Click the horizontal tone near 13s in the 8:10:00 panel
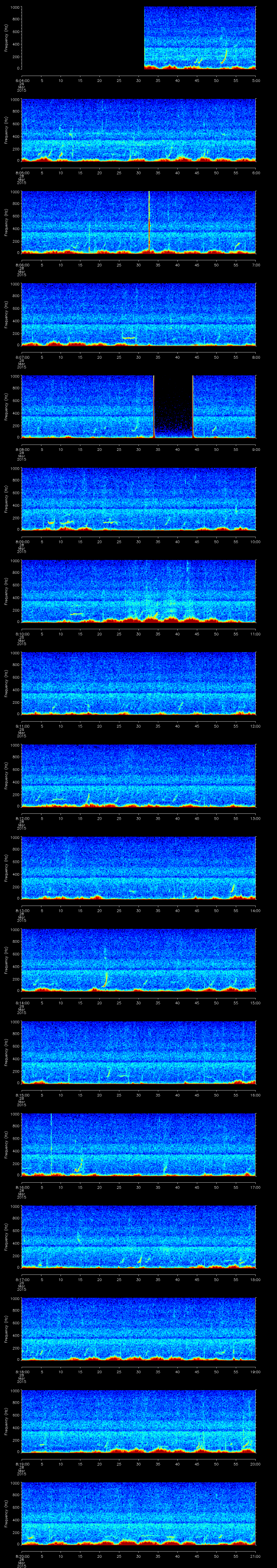 click(76, 613)
